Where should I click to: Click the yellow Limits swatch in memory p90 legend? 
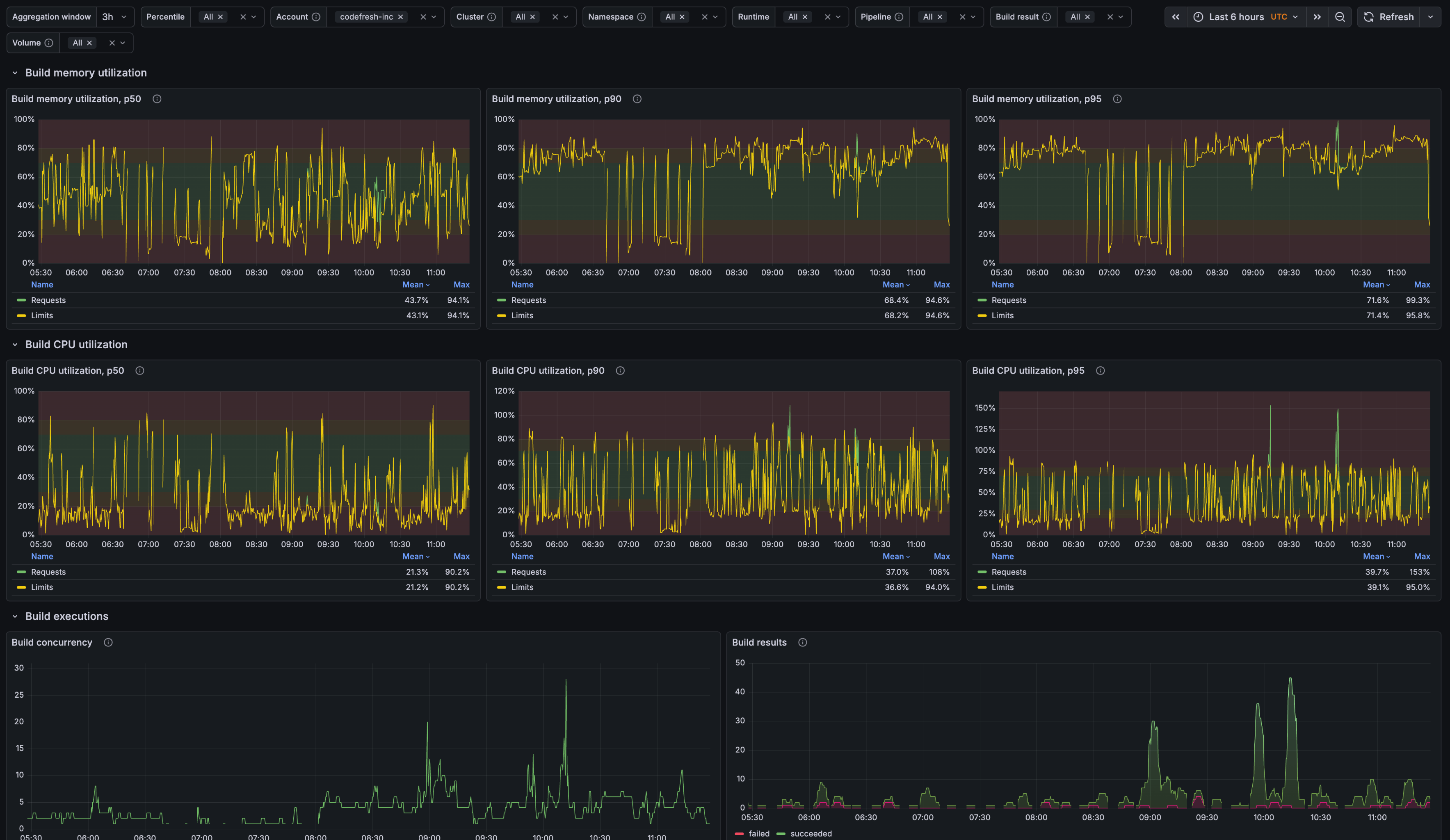tap(502, 315)
